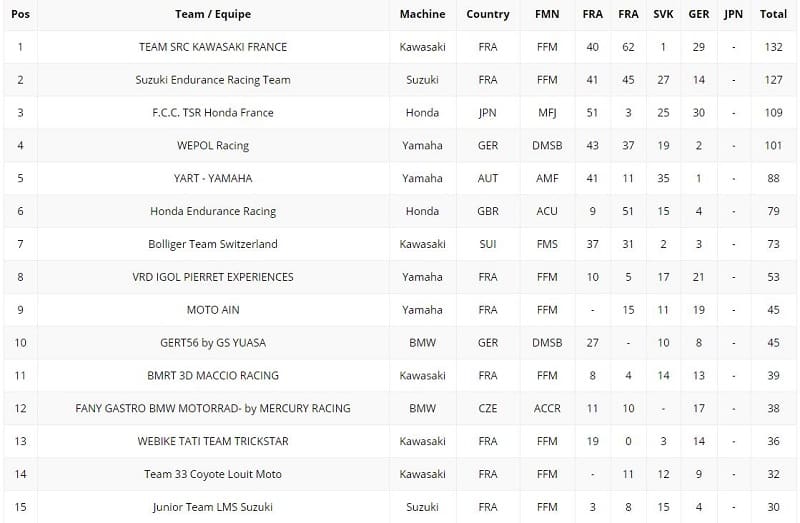800x523 pixels.
Task: Click the Total column header
Action: point(773,14)
